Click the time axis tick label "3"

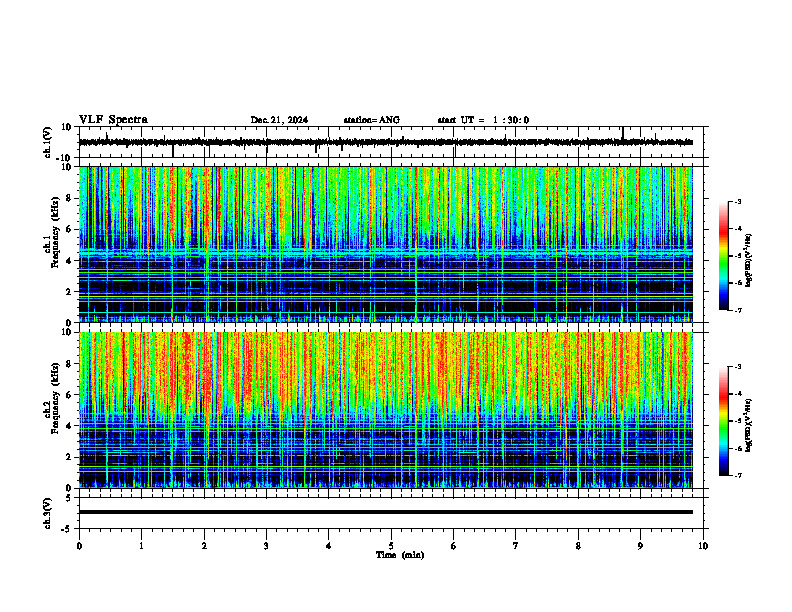click(266, 546)
